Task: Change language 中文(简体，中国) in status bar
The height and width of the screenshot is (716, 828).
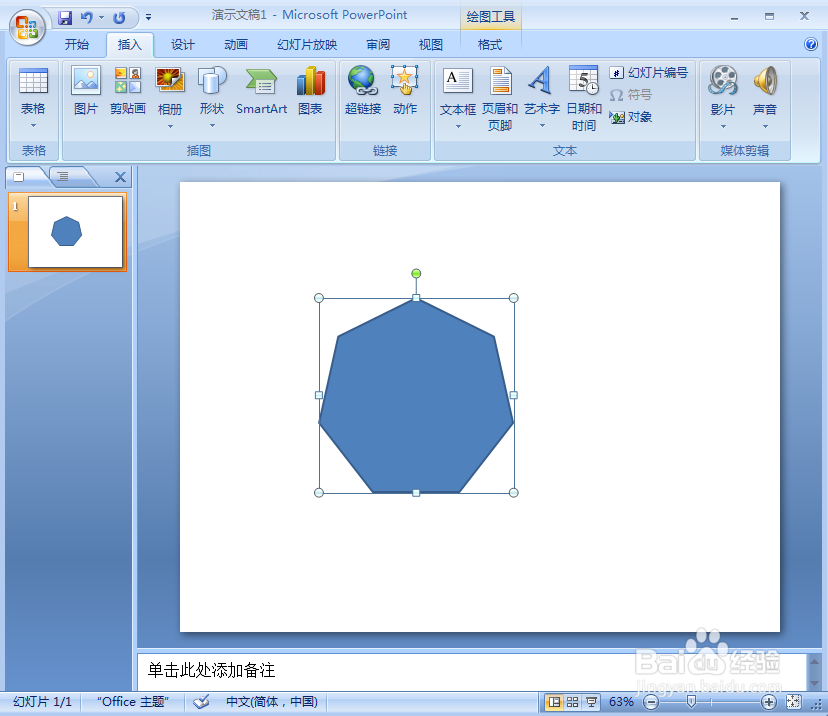Action: tap(271, 702)
